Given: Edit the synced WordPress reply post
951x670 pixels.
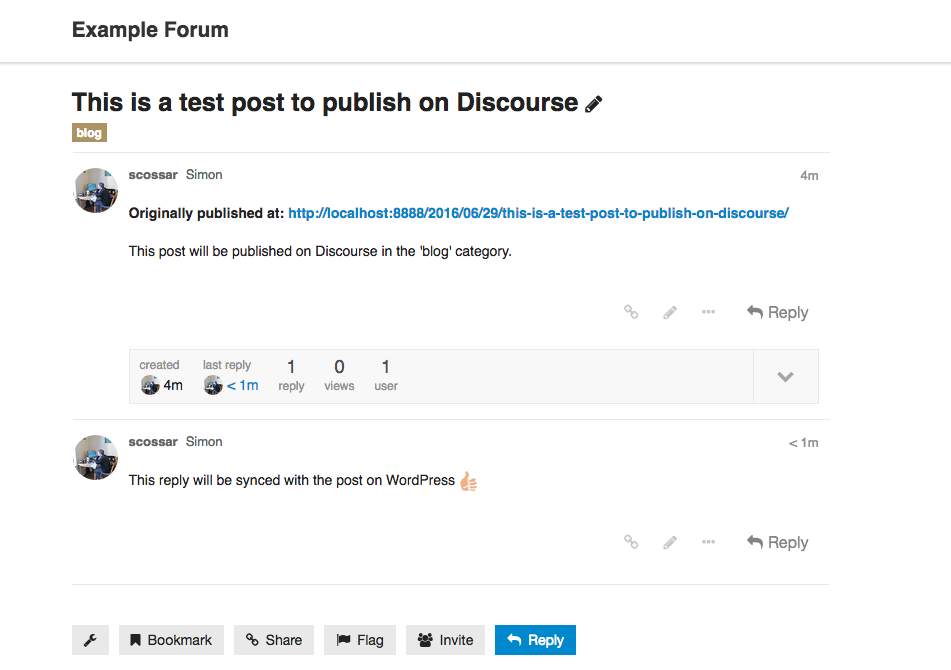Looking at the screenshot, I should click(670, 542).
